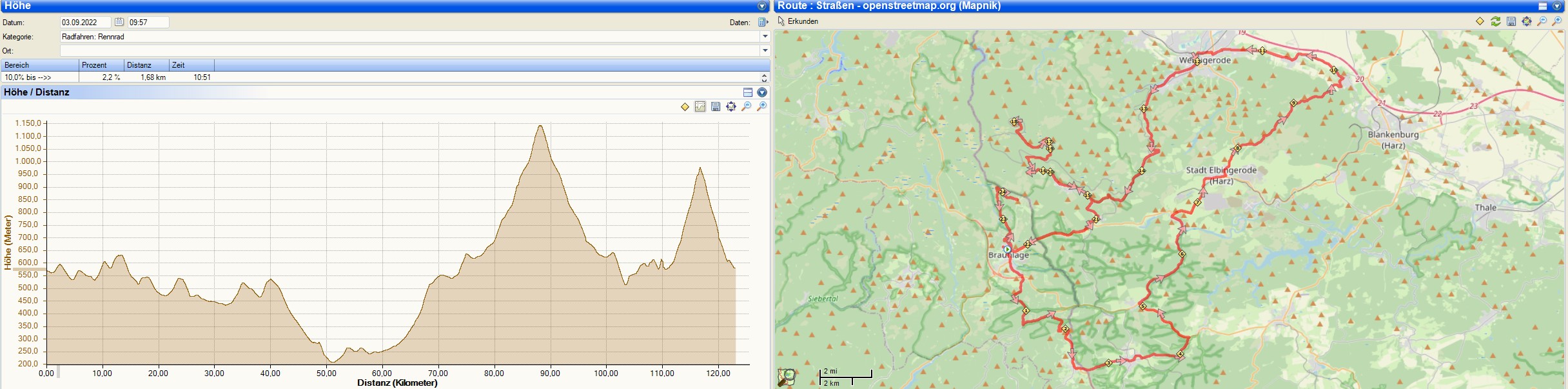Image resolution: width=1568 pixels, height=389 pixels.
Task: Click the Distanz column header
Action: (x=146, y=65)
